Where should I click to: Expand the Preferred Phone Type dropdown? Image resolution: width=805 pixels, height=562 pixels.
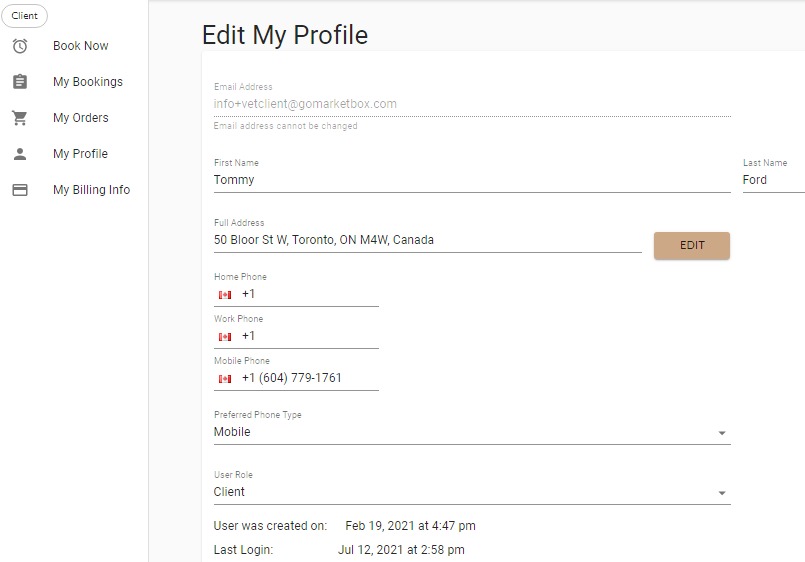click(472, 432)
